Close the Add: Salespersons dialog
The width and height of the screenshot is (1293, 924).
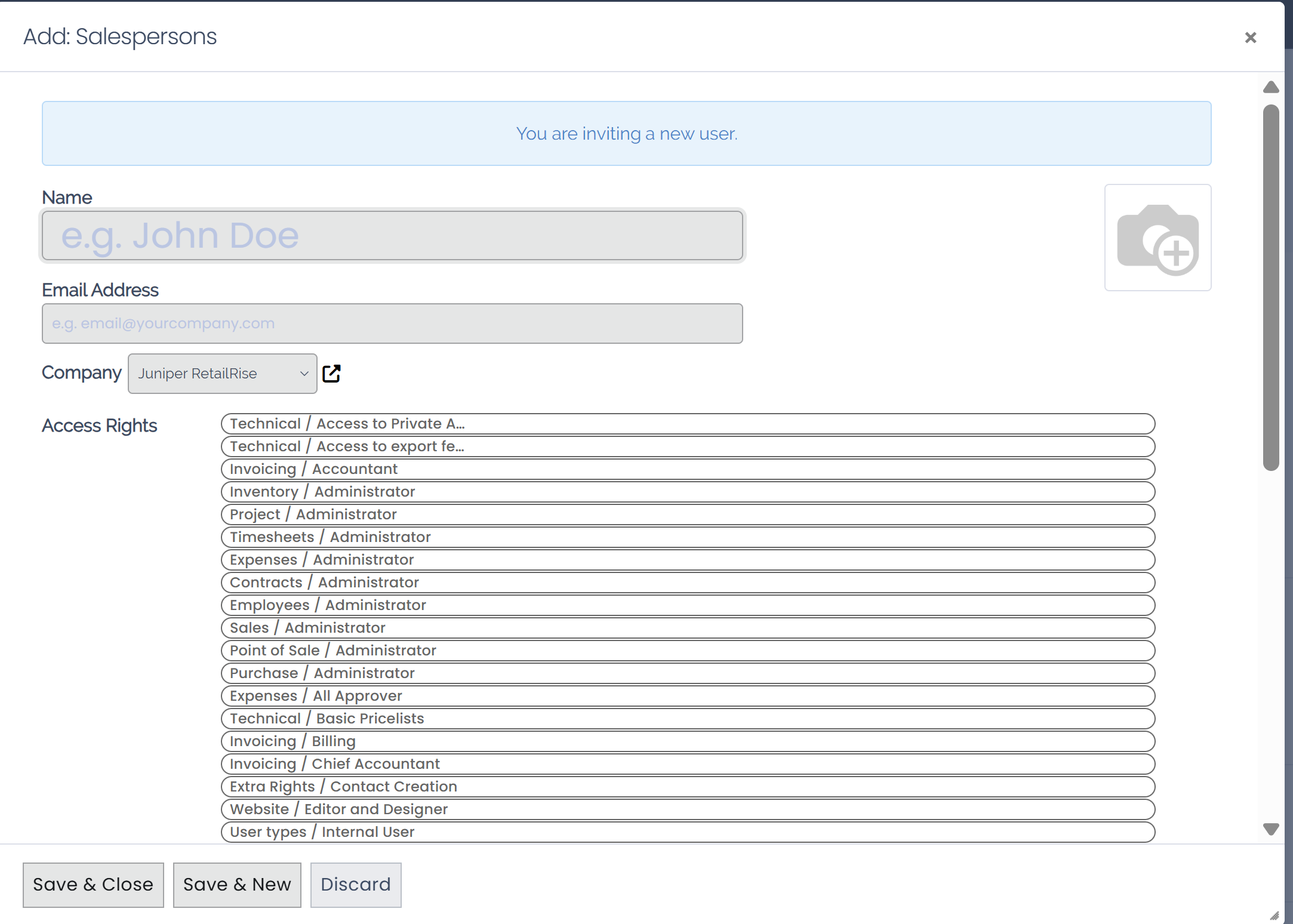pos(1251,37)
